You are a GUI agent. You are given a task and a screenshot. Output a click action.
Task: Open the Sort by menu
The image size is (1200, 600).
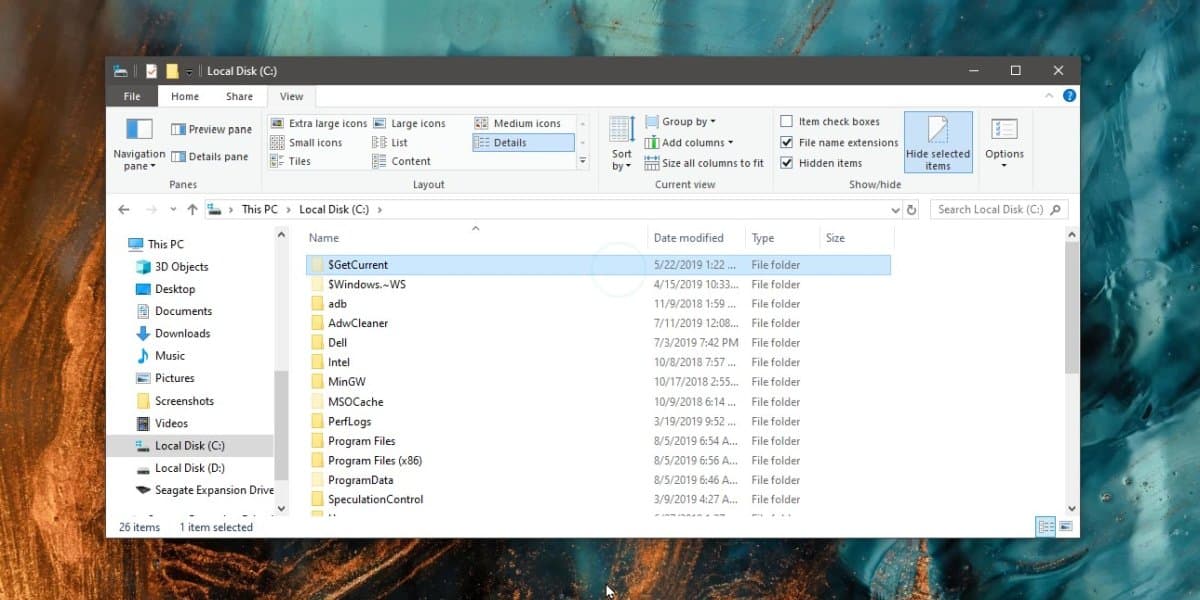click(x=622, y=144)
